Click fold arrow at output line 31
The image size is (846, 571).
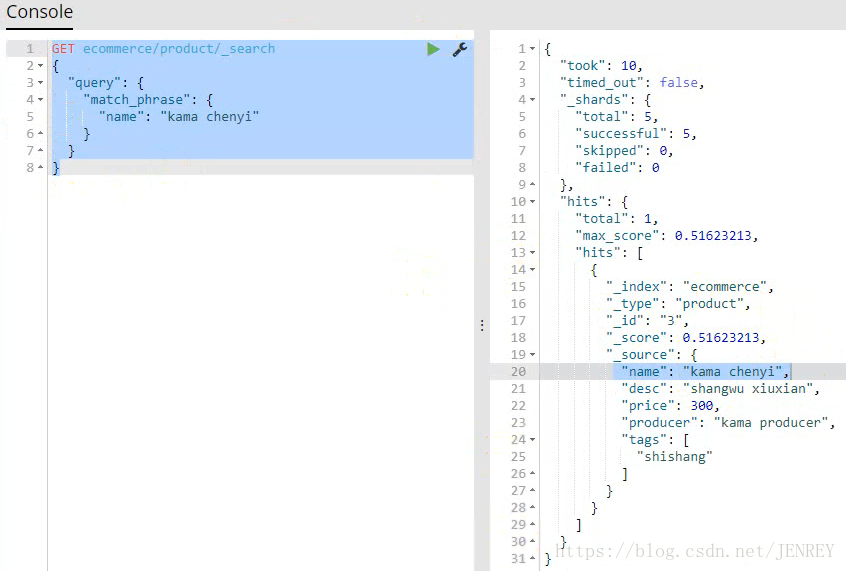[x=533, y=558]
